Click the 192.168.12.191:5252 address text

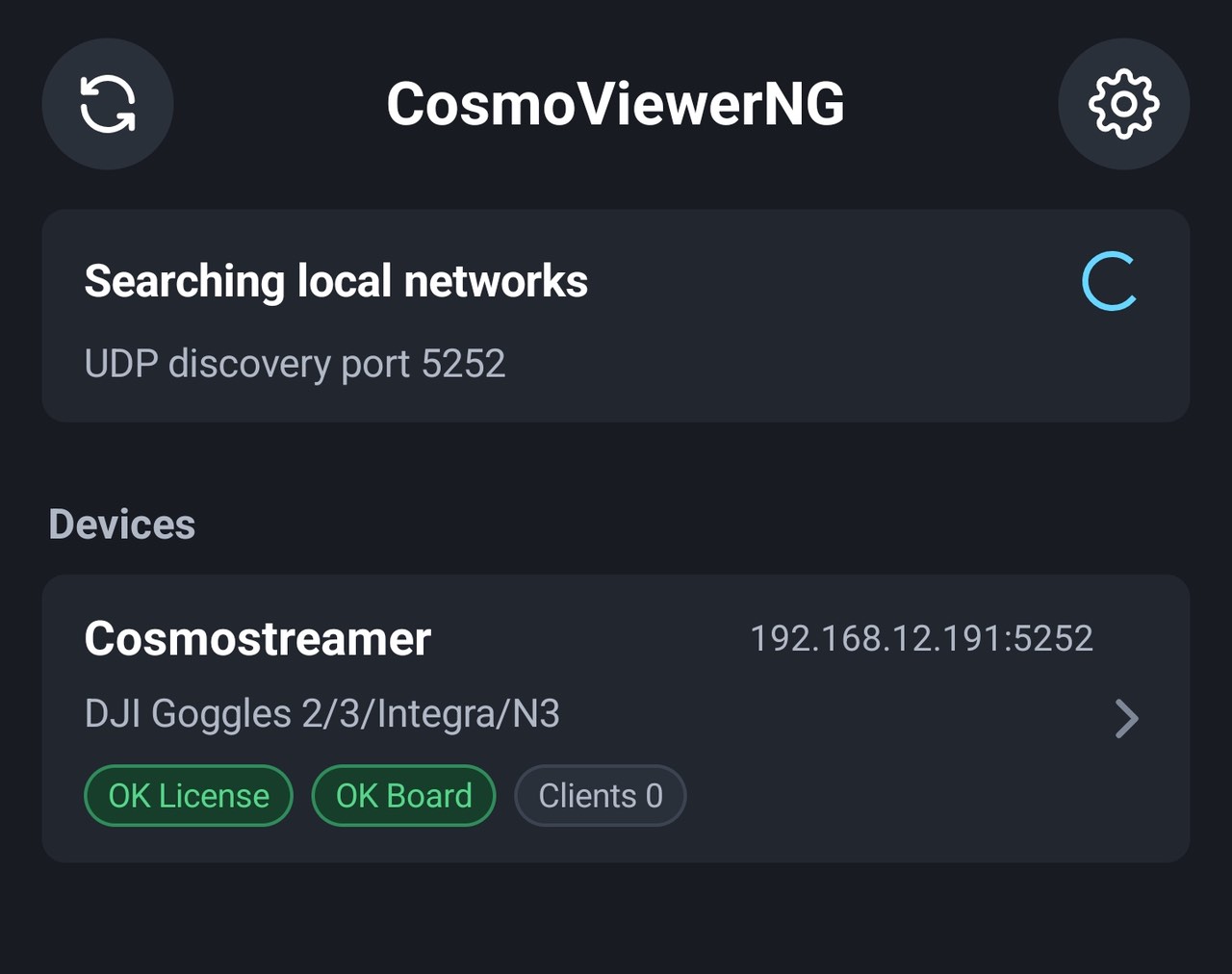click(x=921, y=639)
